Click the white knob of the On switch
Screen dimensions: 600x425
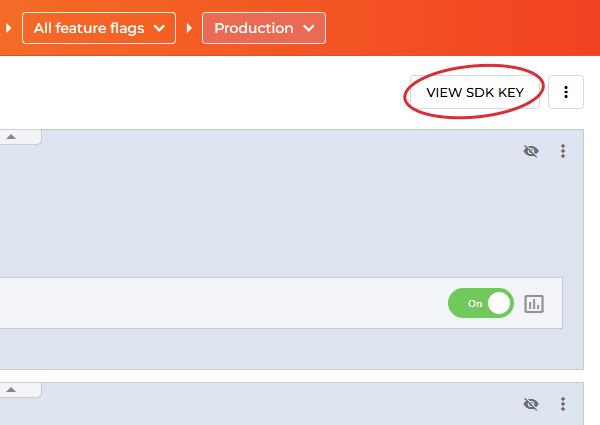(x=499, y=303)
